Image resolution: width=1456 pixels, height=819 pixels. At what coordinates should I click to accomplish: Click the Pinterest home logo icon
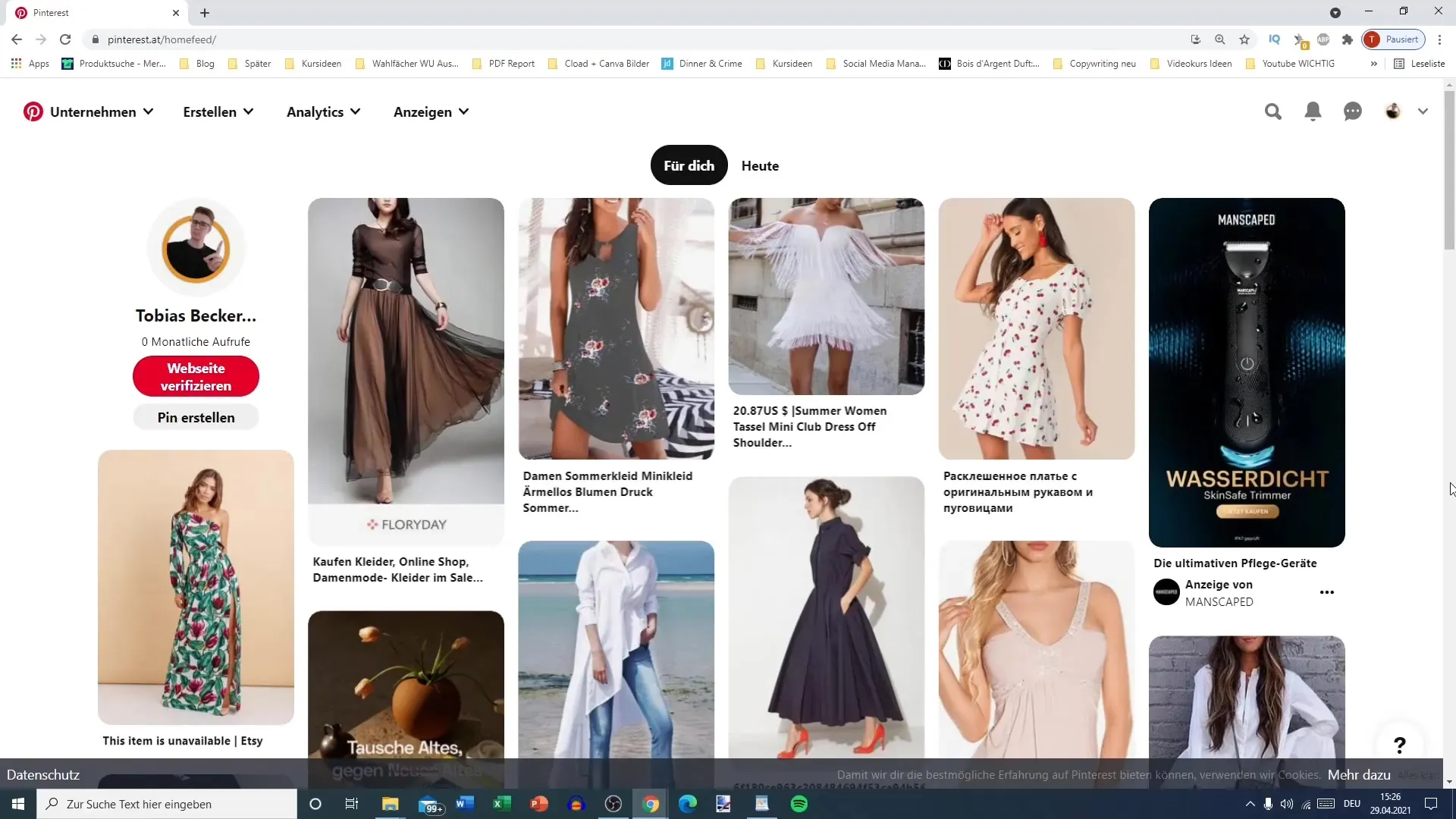point(32,111)
